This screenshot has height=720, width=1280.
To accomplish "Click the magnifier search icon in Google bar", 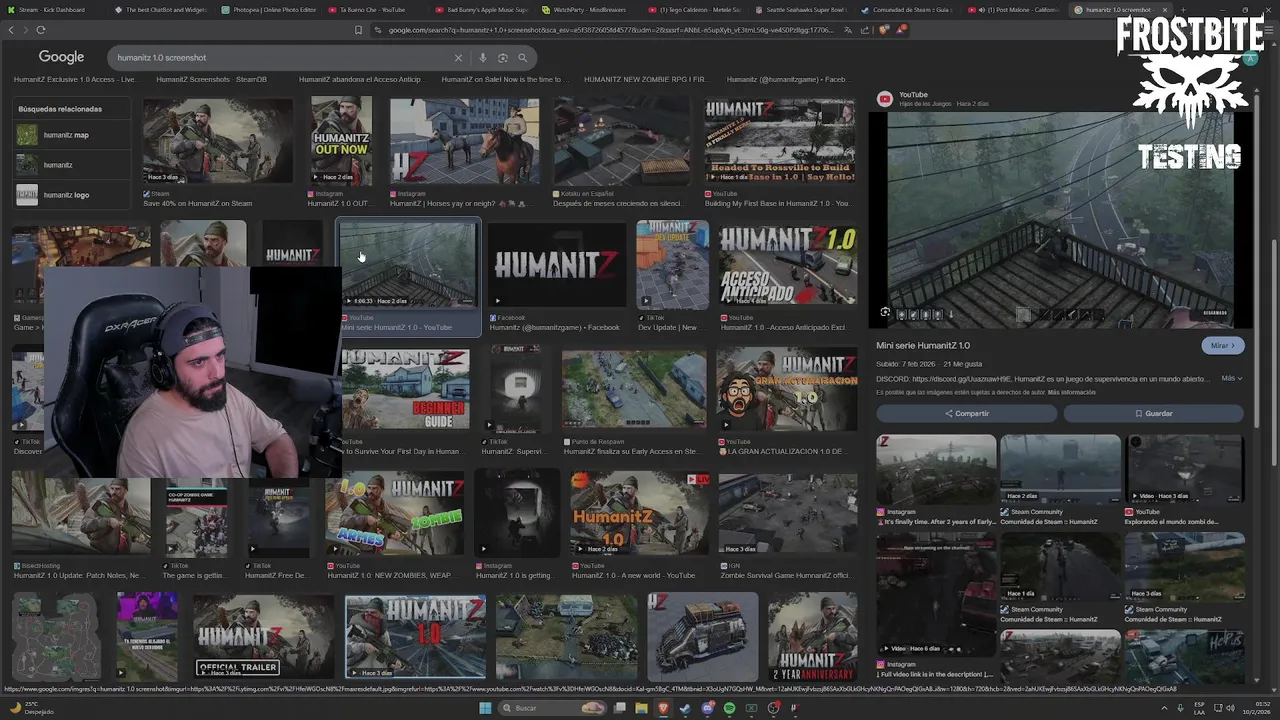I will tap(522, 58).
